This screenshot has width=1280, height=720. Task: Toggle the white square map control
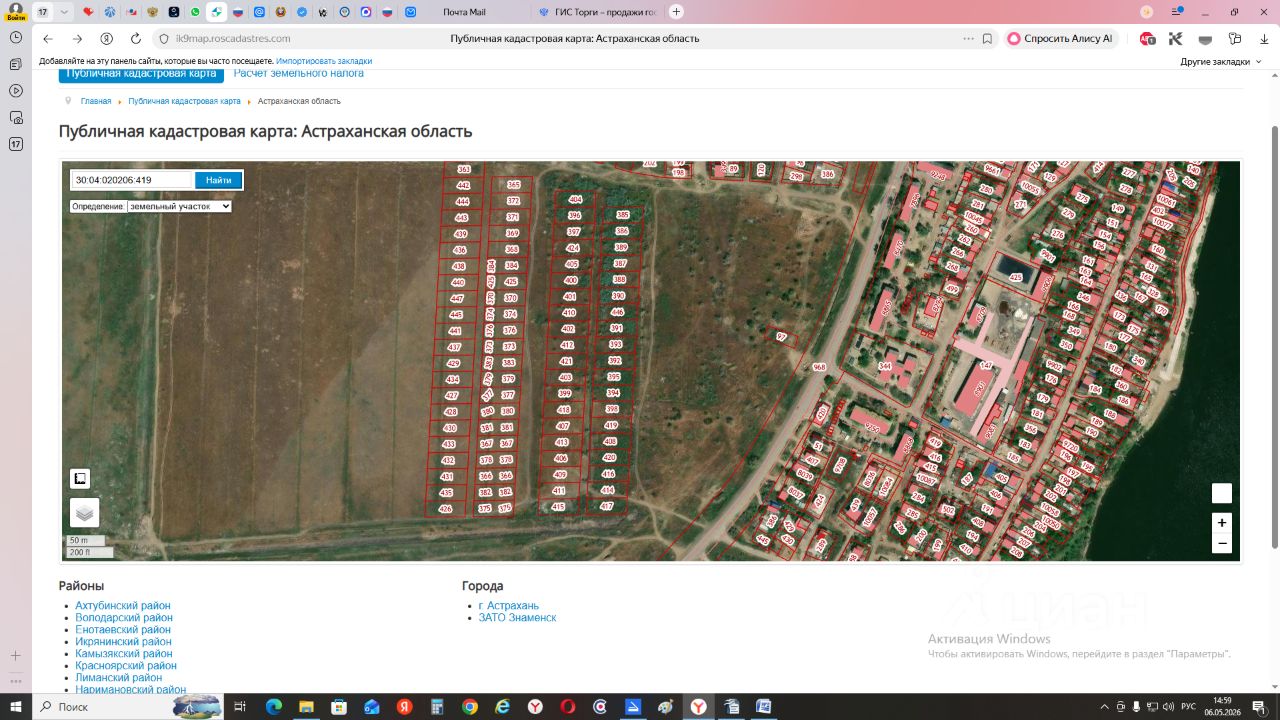coord(1221,493)
